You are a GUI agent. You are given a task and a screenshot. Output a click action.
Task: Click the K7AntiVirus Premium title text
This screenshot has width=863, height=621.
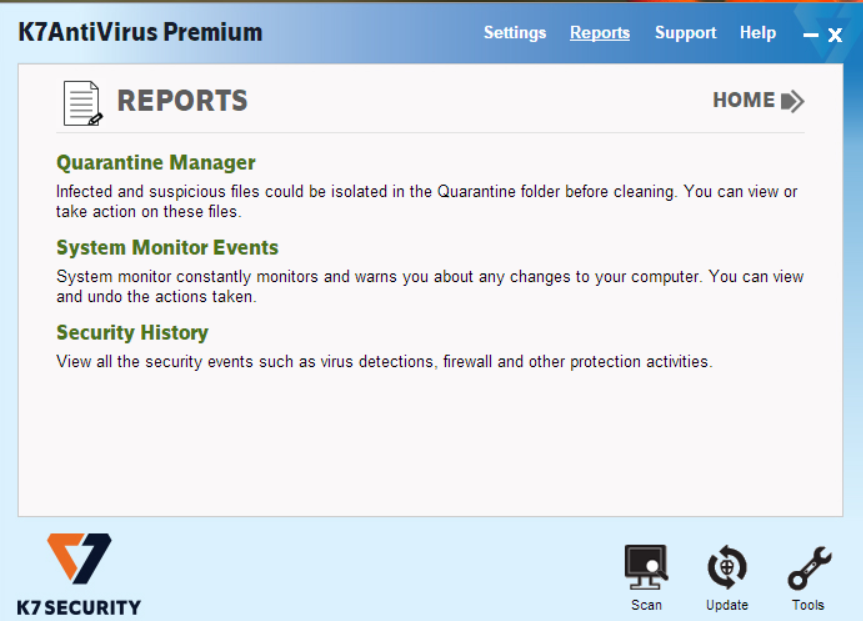[140, 32]
